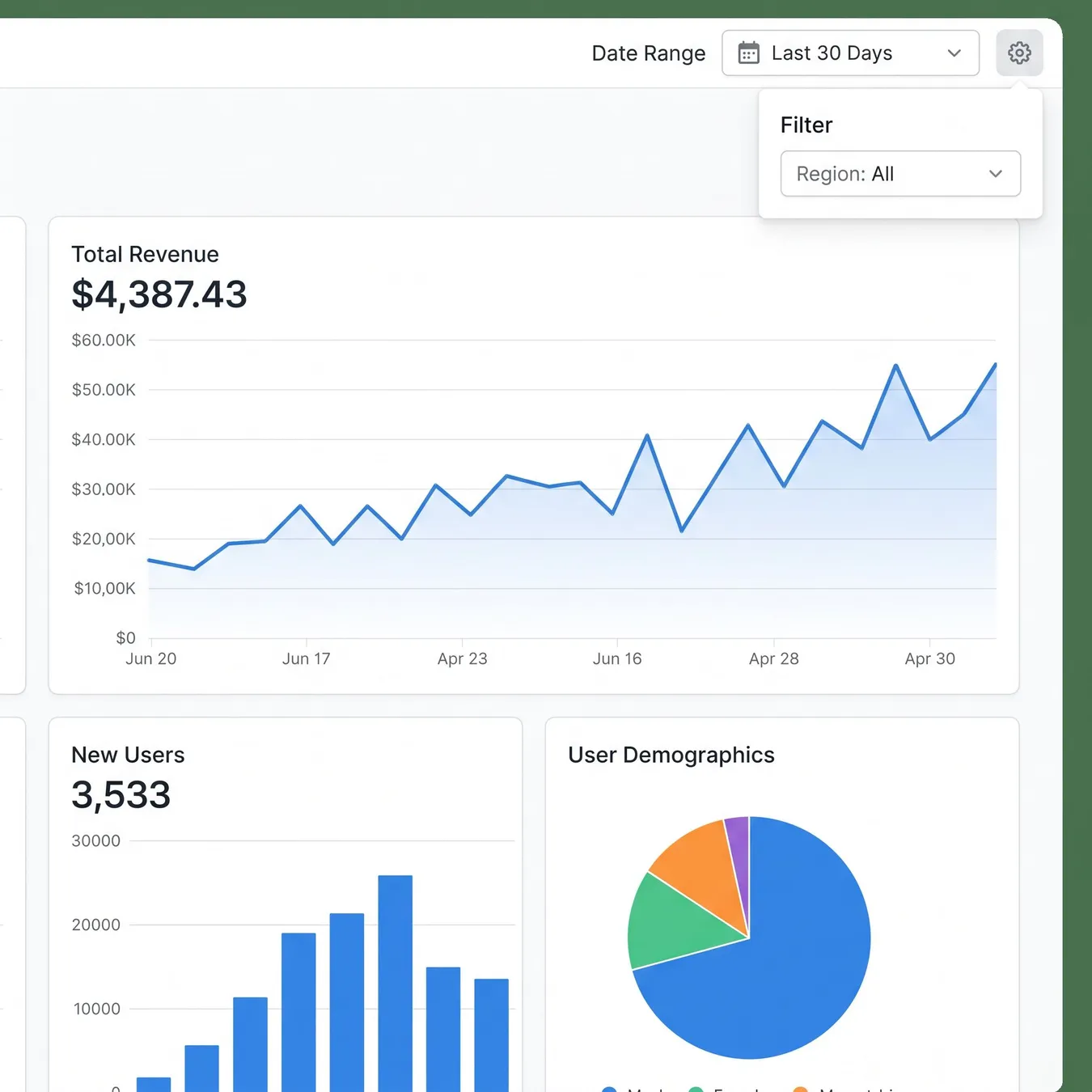Click the Jun 20 axis label
1092x1092 pixels.
point(150,658)
